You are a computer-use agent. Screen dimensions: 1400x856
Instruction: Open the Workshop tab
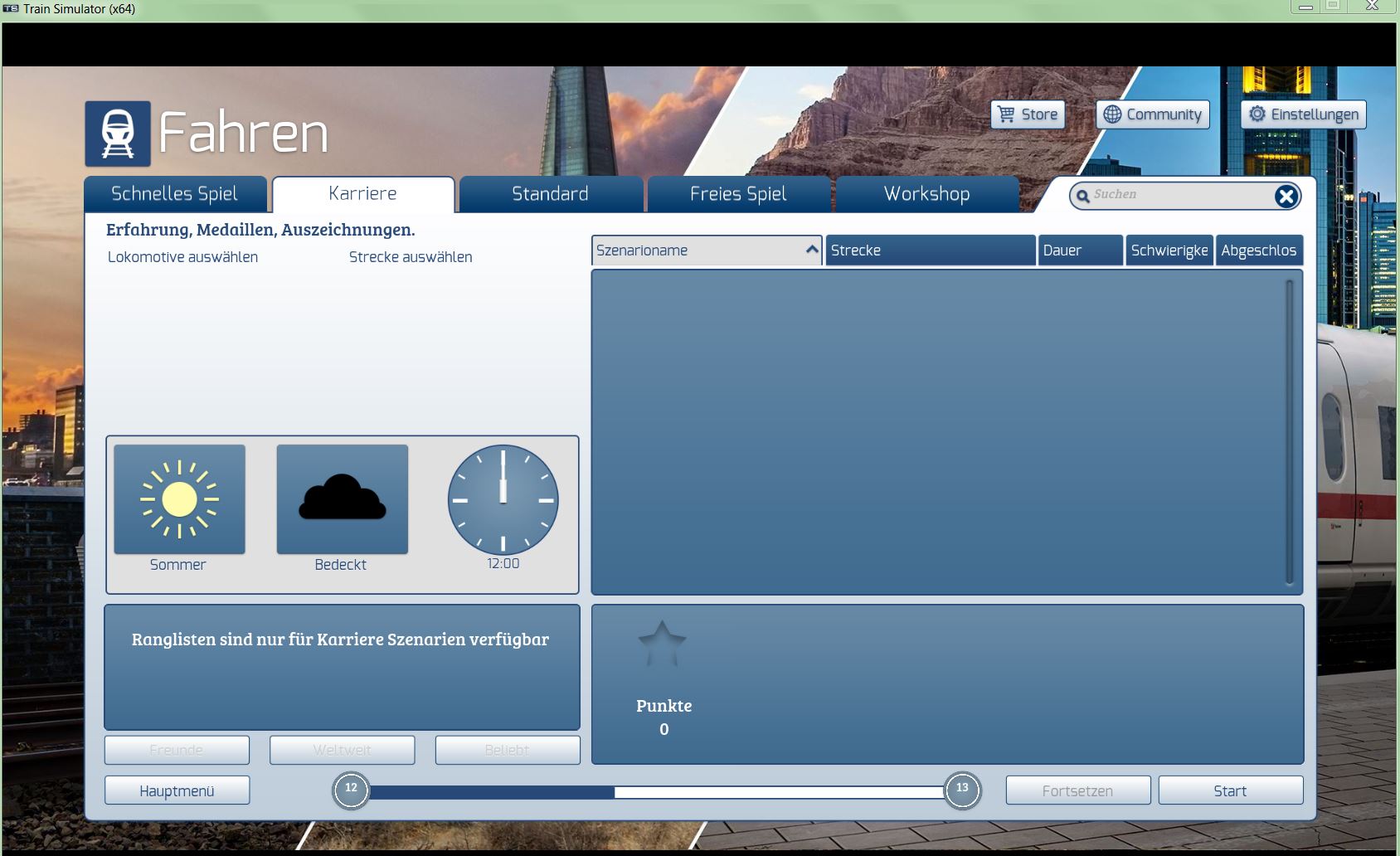click(x=927, y=194)
